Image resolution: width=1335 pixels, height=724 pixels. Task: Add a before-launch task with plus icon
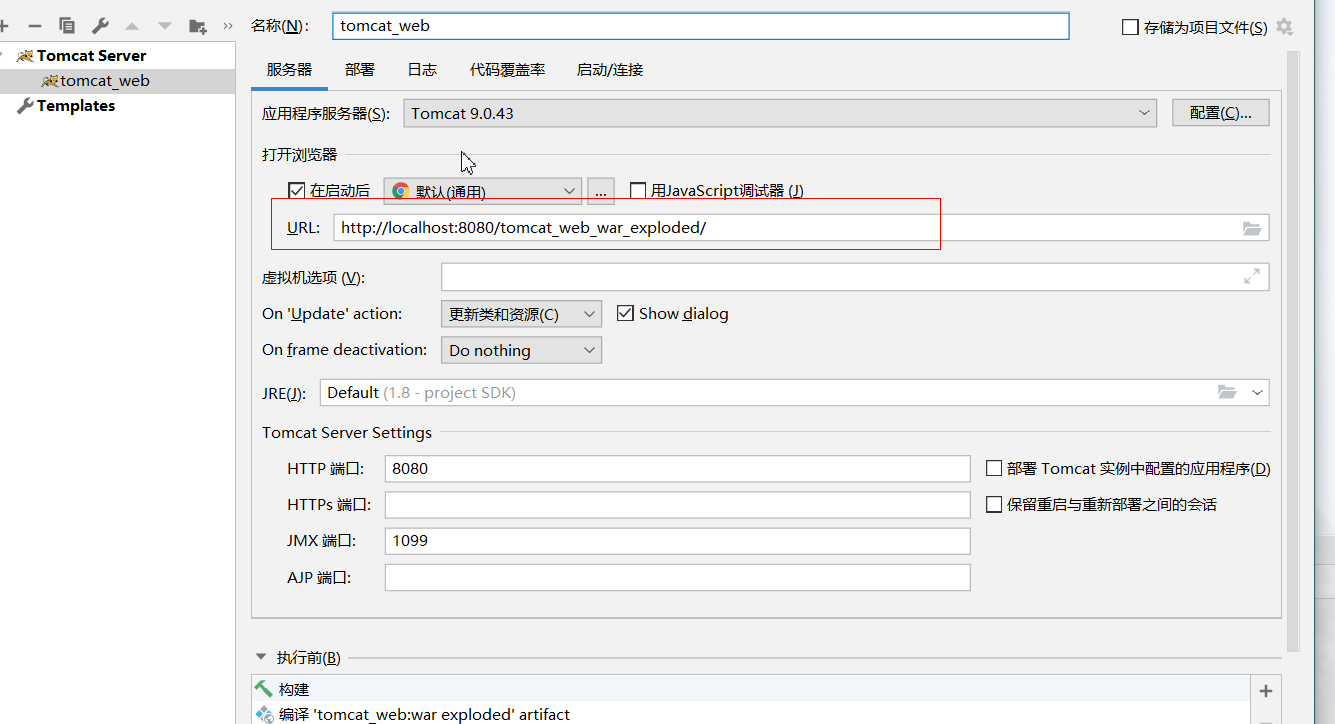tap(1265, 691)
